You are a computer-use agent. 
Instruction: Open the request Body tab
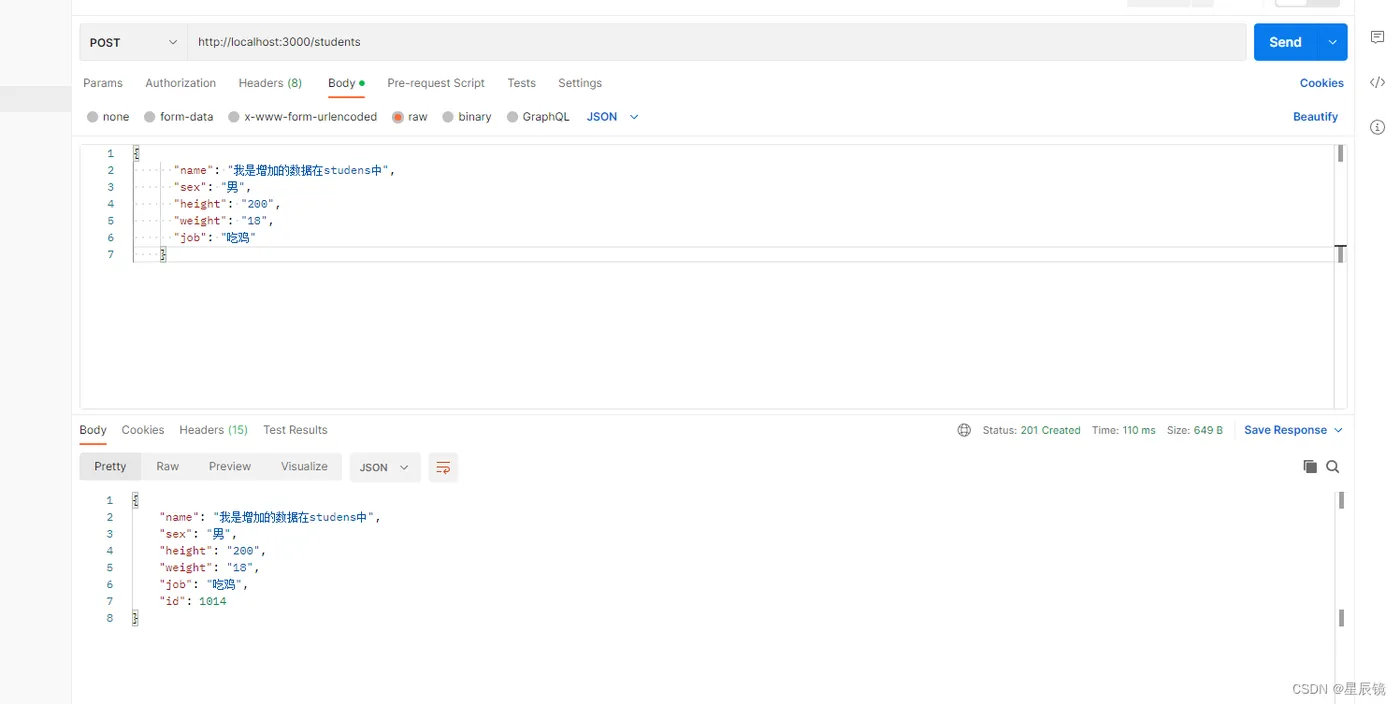(x=346, y=83)
